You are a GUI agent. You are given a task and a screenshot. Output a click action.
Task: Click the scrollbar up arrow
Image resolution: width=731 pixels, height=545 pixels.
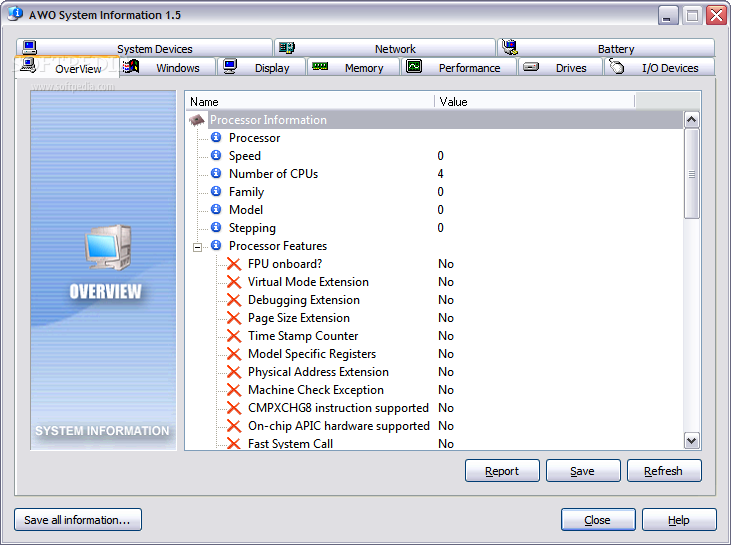(x=692, y=120)
